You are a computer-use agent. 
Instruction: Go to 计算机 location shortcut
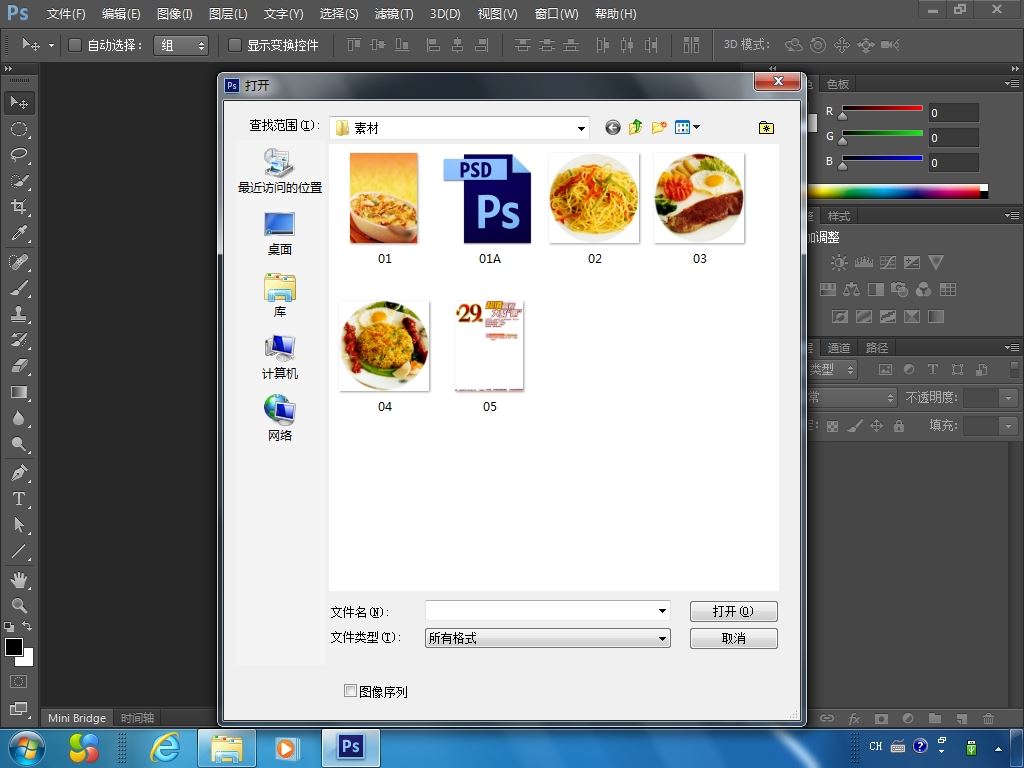click(x=280, y=357)
